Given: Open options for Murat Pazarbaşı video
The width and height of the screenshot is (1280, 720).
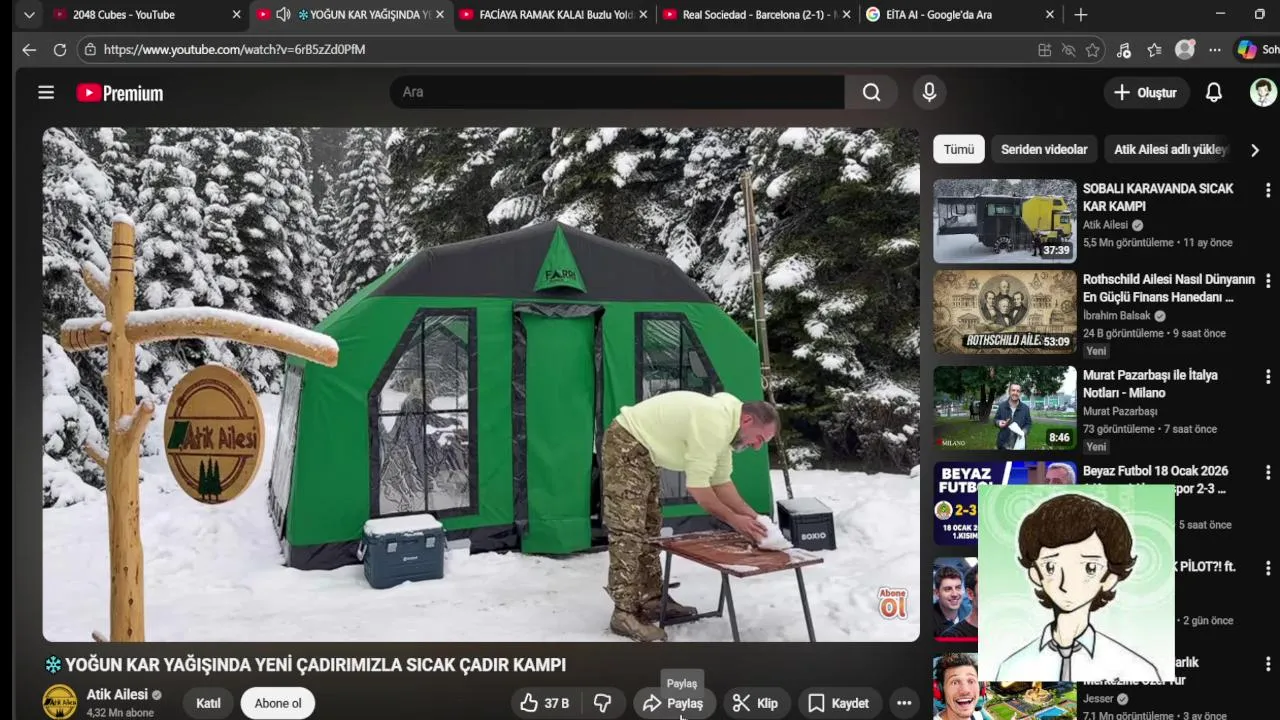Looking at the screenshot, I should pos(1268,377).
